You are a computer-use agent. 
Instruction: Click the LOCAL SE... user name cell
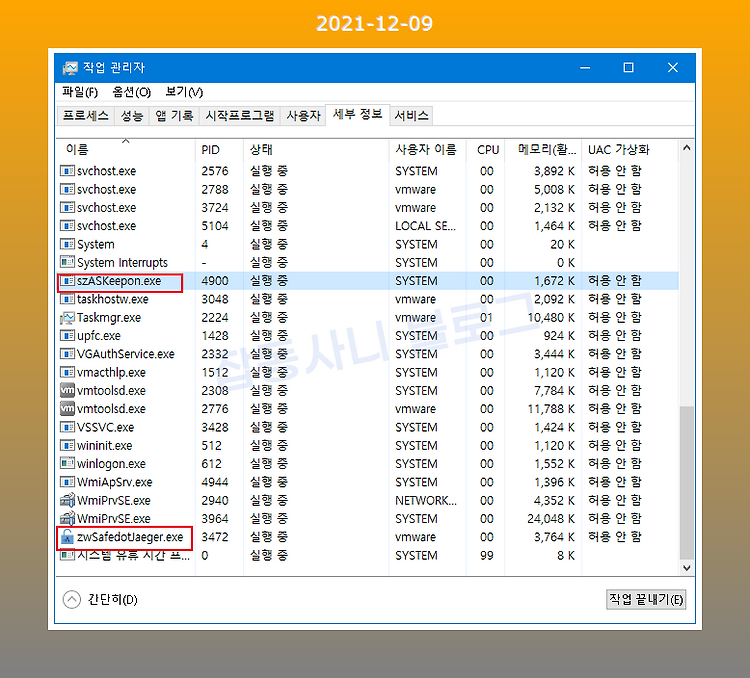[x=425, y=226]
